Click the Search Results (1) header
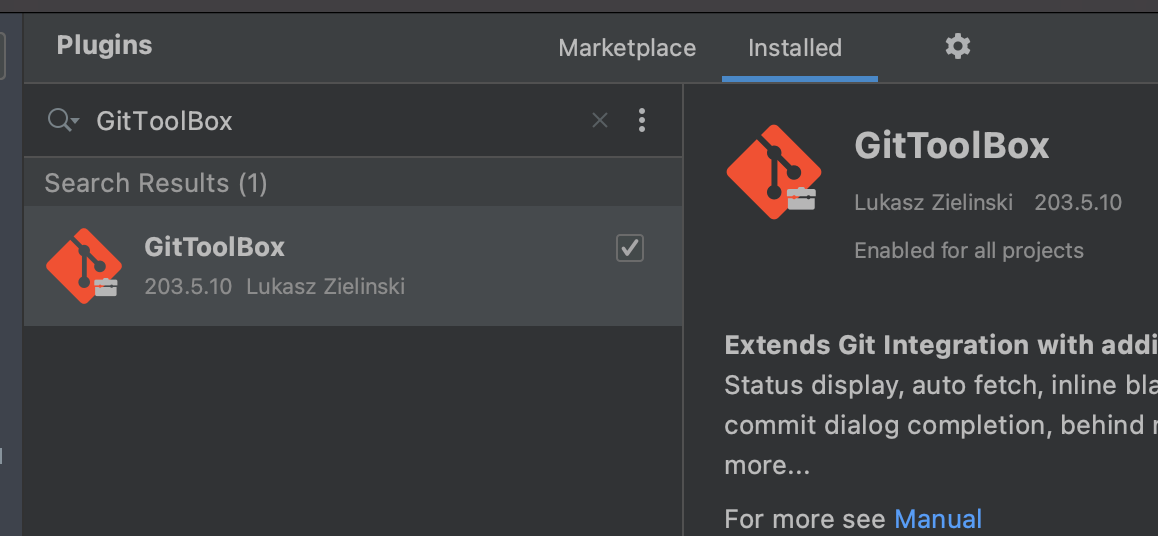 tap(156, 183)
